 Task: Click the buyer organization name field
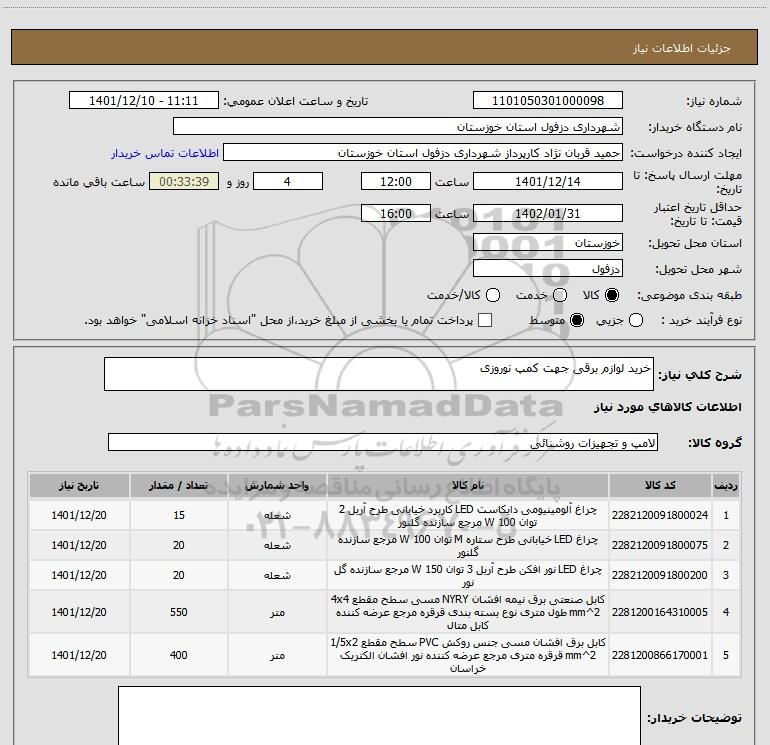(398, 127)
